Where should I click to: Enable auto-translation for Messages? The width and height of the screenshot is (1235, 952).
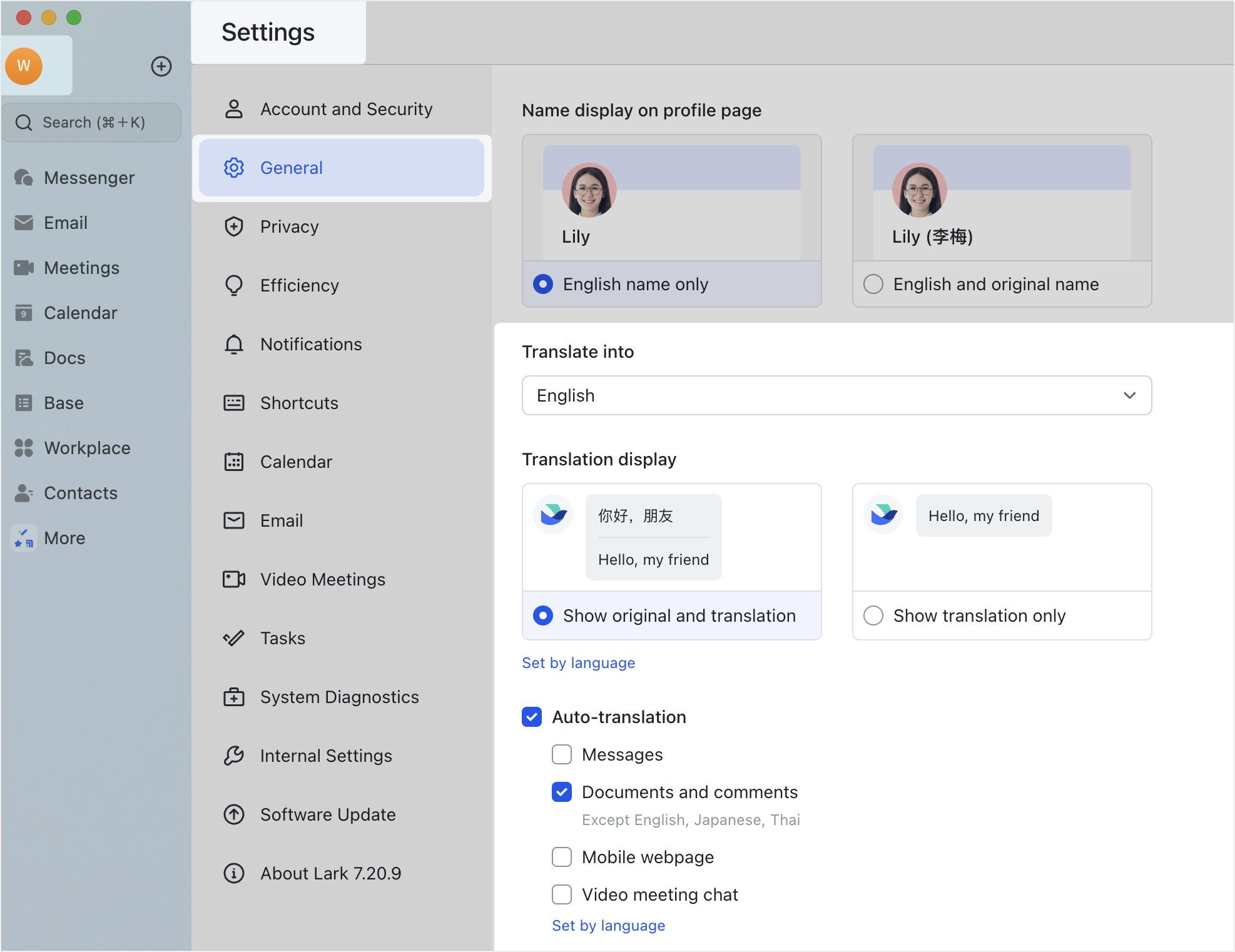click(562, 754)
